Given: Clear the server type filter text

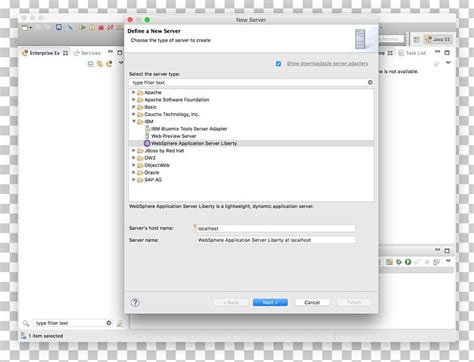Looking at the screenshot, I should click(370, 82).
